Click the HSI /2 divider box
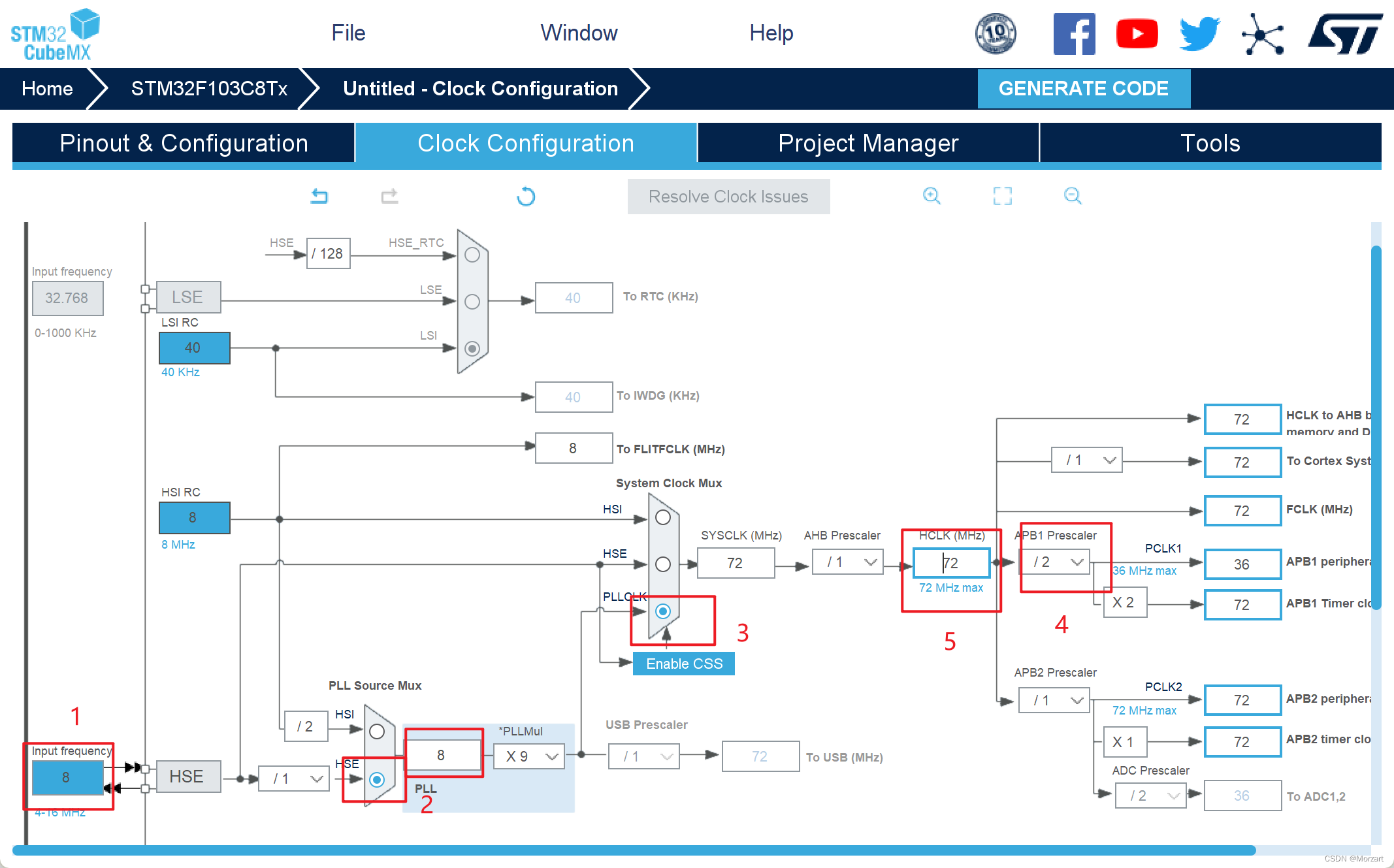 pyautogui.click(x=306, y=726)
